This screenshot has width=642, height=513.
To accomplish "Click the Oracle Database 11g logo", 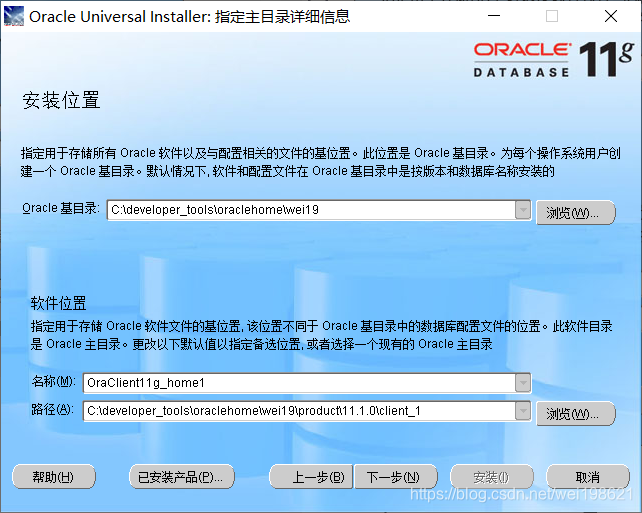I will [554, 60].
